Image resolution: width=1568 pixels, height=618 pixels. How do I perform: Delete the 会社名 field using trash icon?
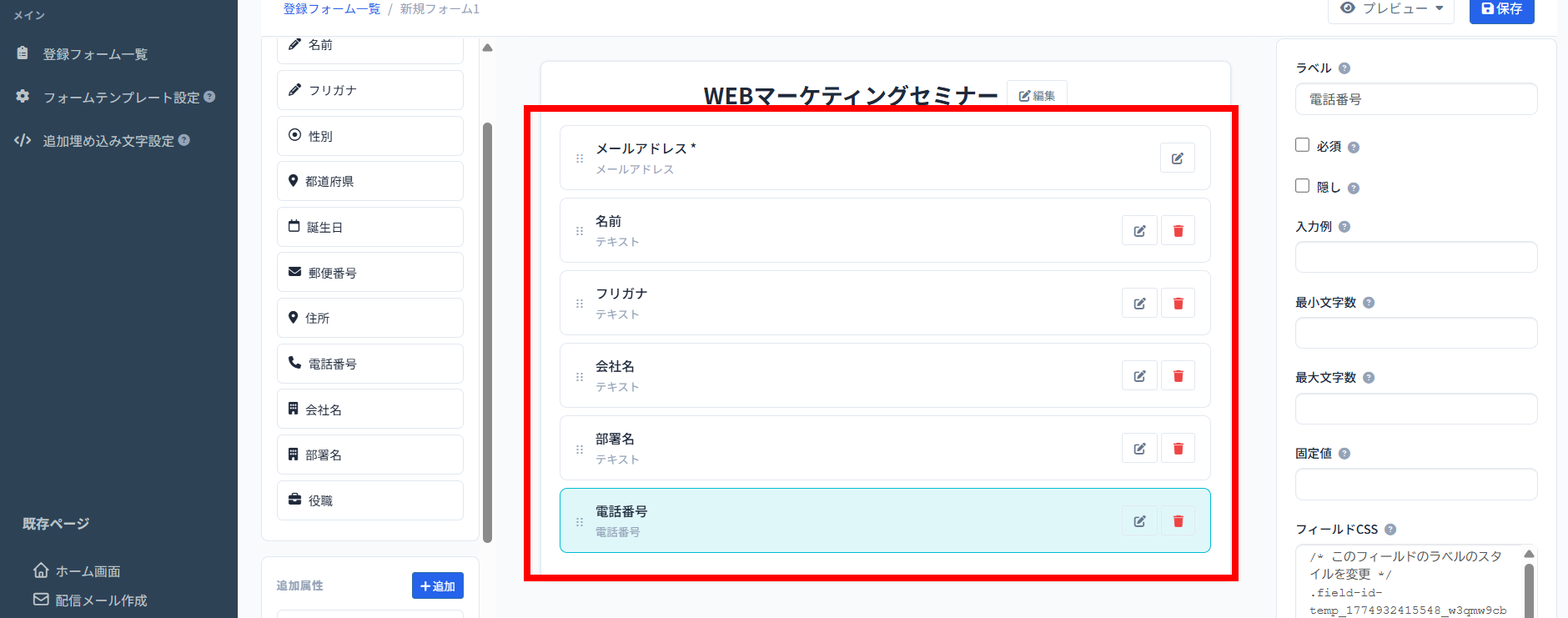coord(1178,376)
